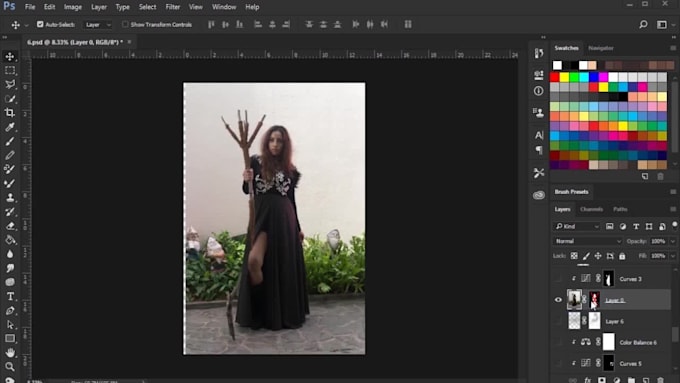Toggle the Auto-Select checkbox
This screenshot has width=680, height=383.
40,25
